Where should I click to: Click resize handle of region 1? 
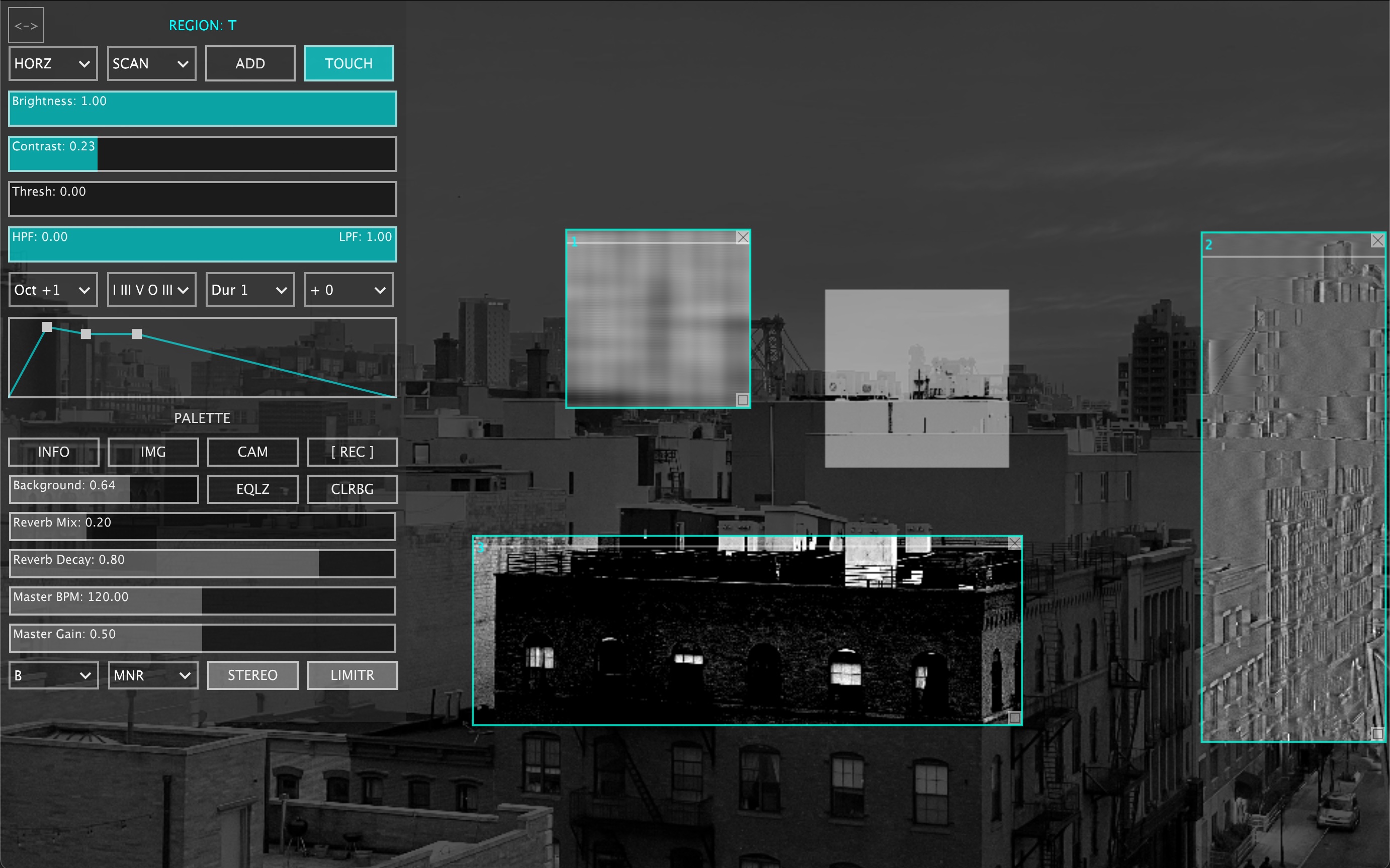click(x=743, y=400)
